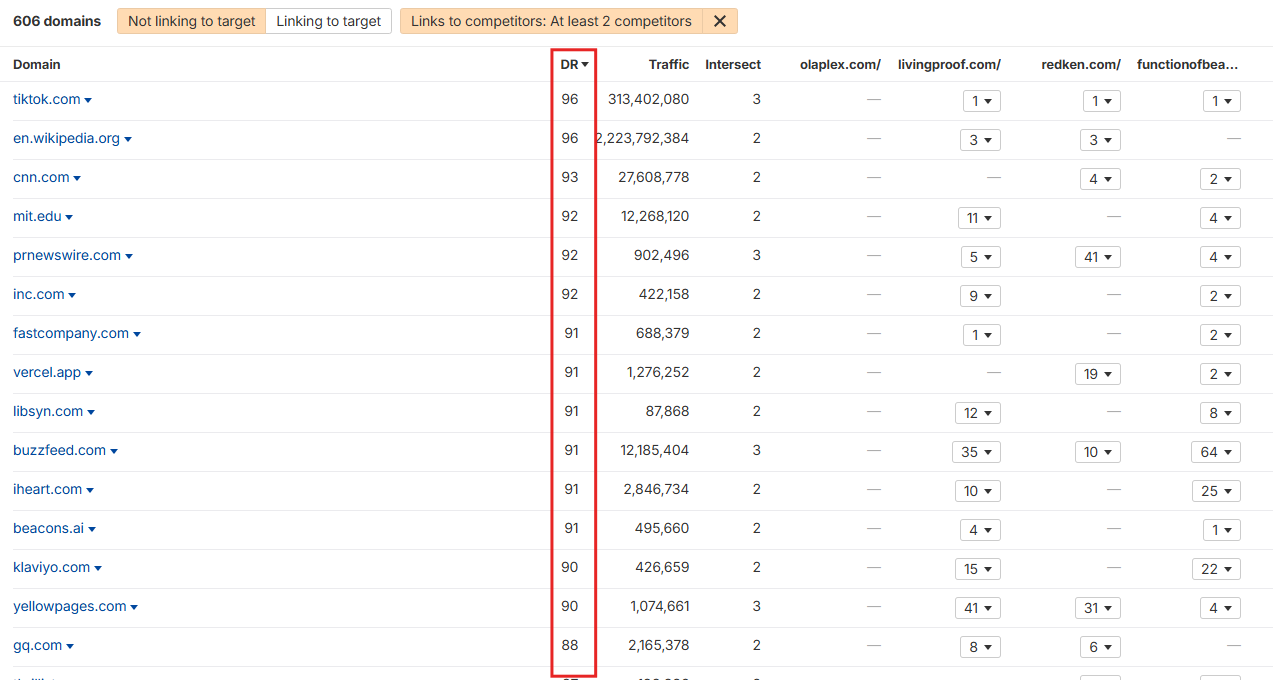
Task: Expand cnn.com redken 4 links
Action: 1101,179
